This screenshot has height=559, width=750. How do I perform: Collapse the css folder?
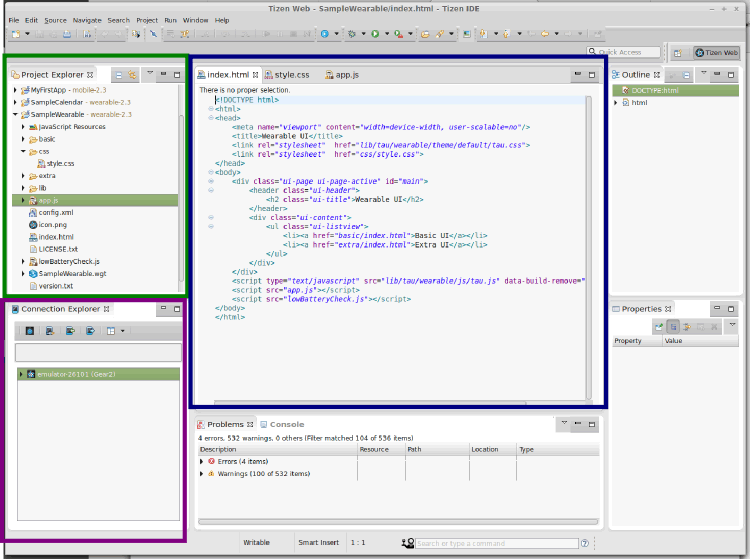(23, 151)
